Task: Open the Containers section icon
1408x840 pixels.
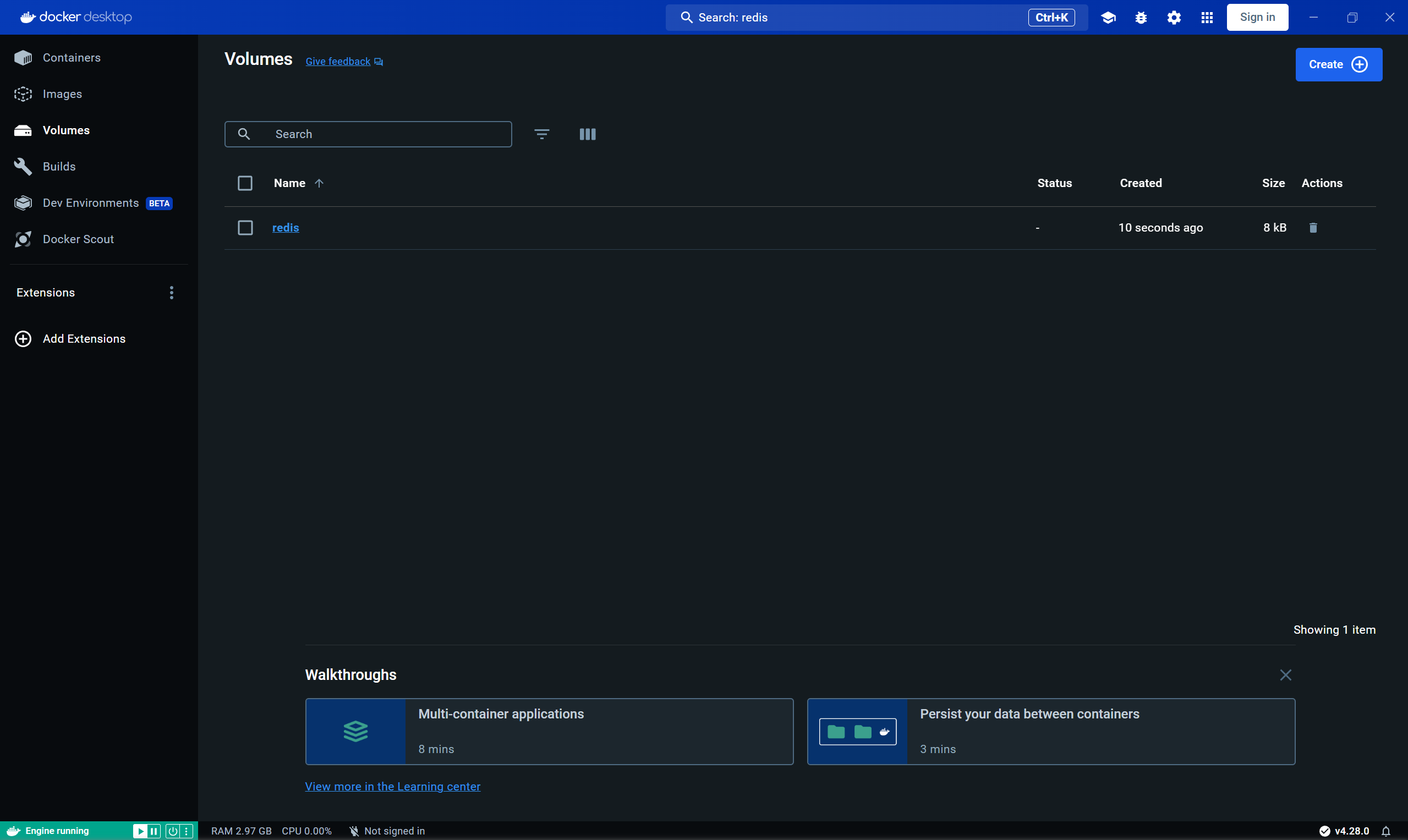Action: point(23,58)
